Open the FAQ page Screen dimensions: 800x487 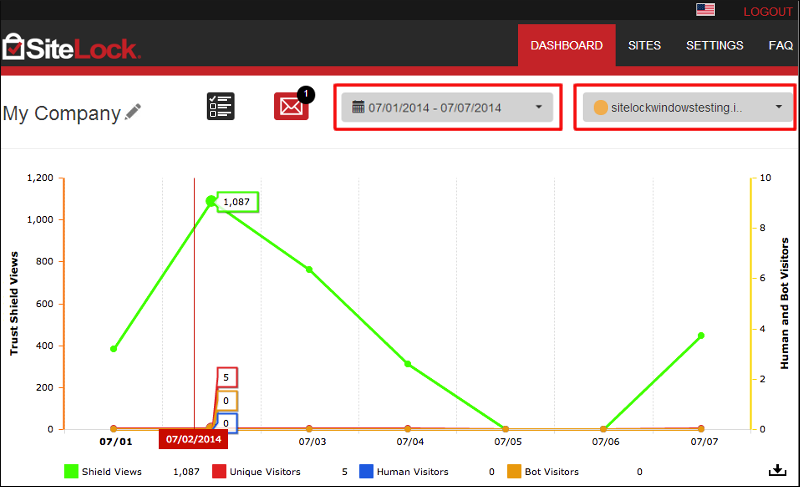point(780,46)
